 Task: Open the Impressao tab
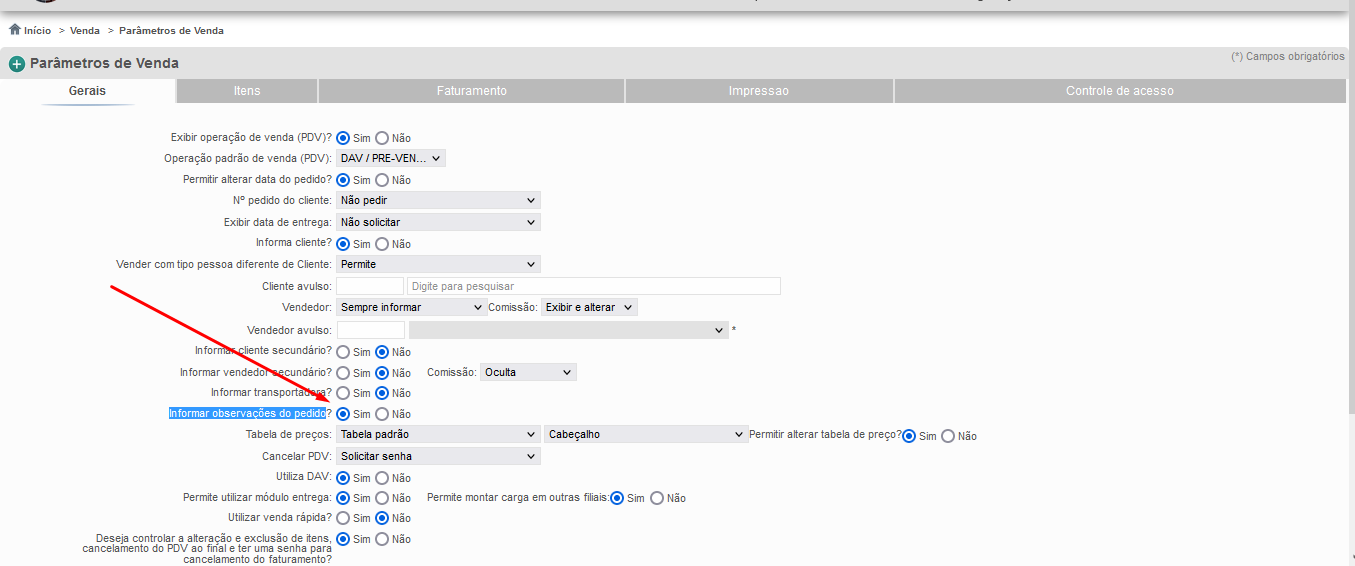coord(759,91)
